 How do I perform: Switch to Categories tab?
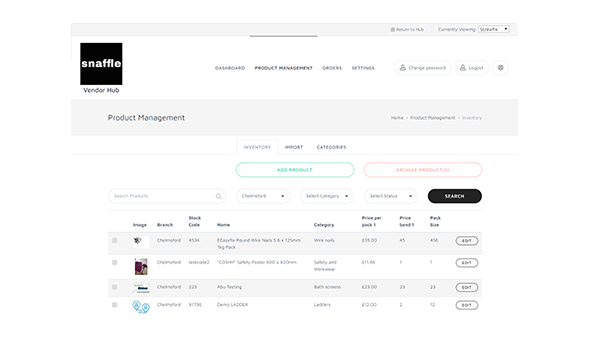pos(331,147)
